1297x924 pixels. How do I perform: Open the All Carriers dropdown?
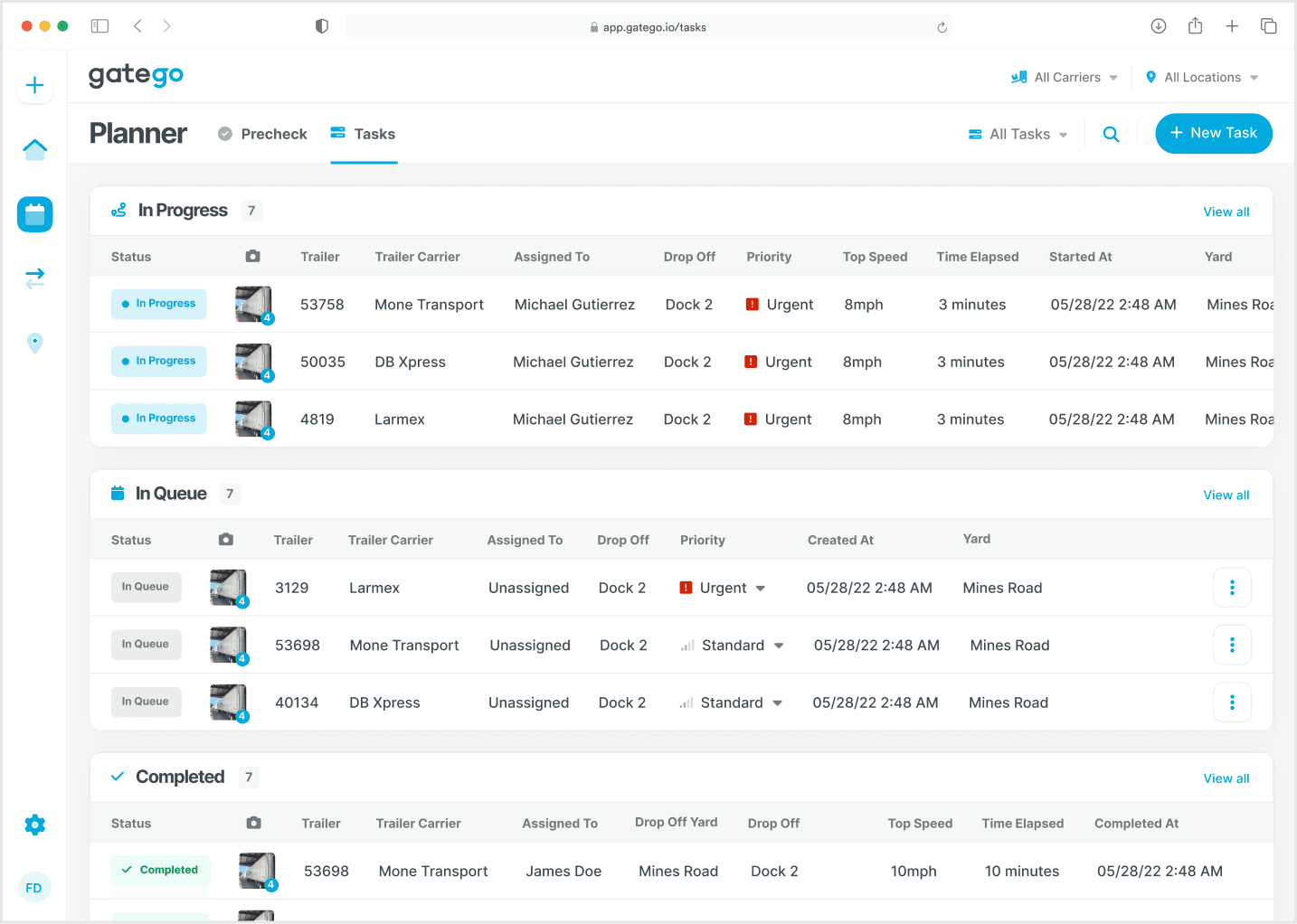click(1065, 78)
